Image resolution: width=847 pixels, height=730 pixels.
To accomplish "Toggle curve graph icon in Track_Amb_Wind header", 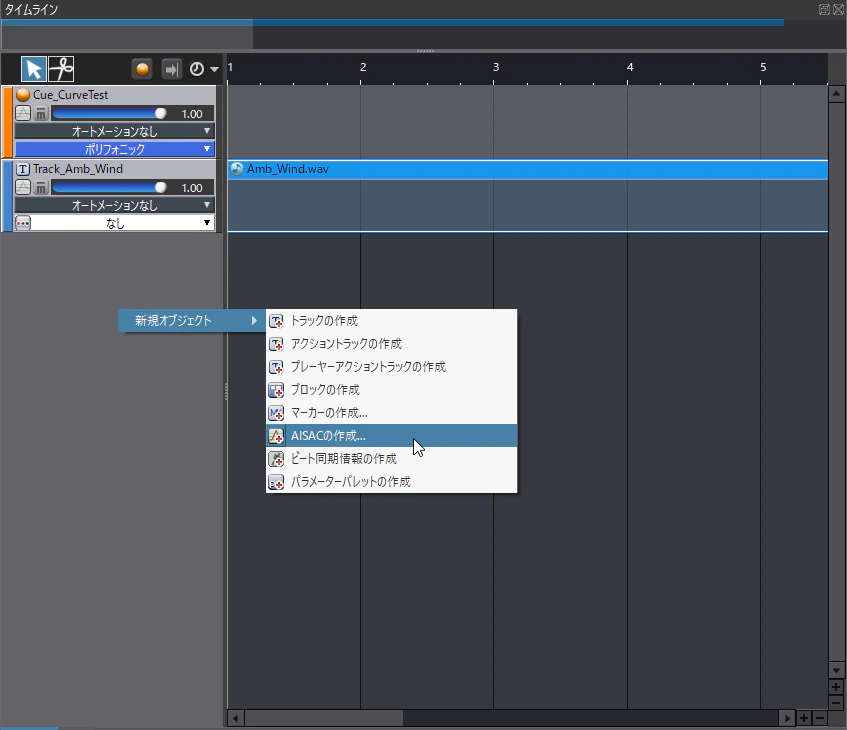I will (23, 187).
